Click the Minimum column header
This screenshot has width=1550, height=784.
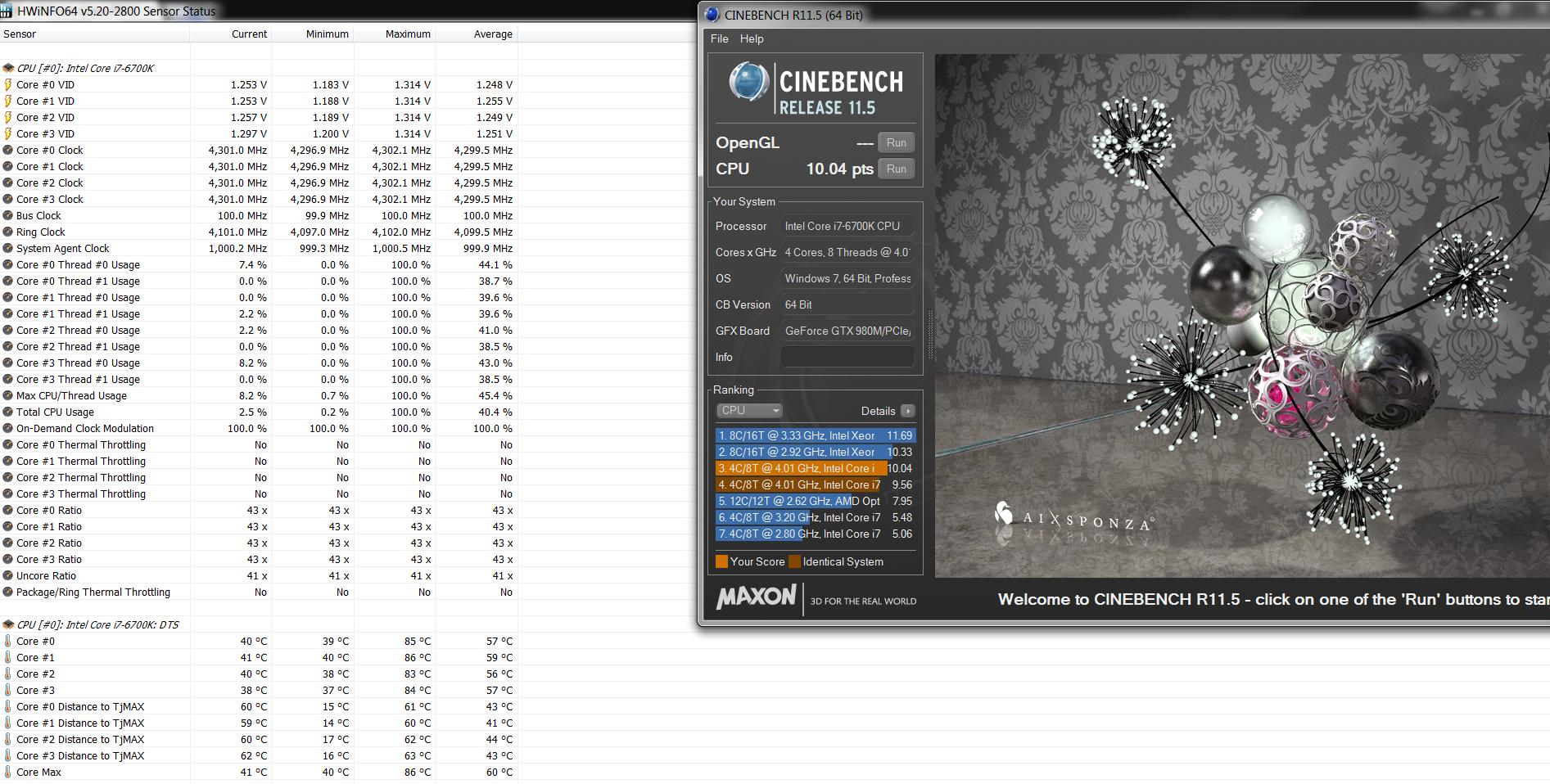[x=313, y=34]
